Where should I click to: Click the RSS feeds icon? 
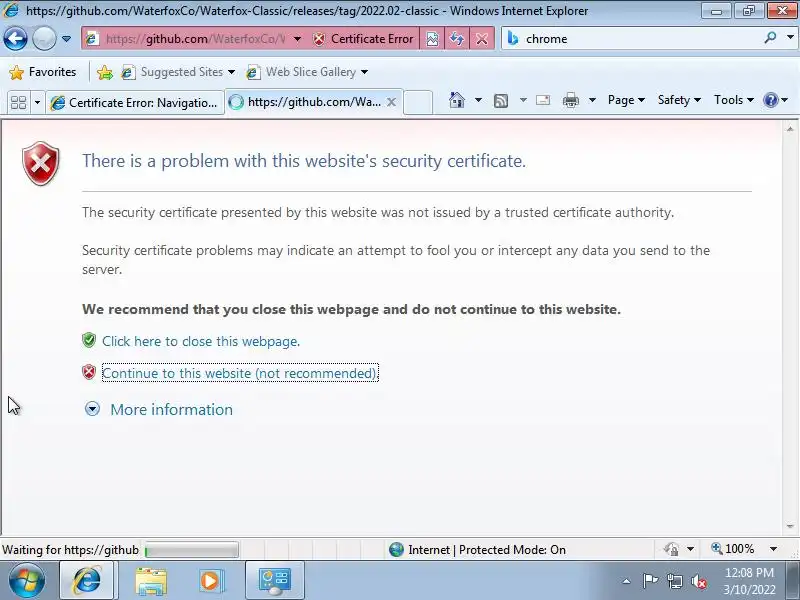tap(501, 101)
